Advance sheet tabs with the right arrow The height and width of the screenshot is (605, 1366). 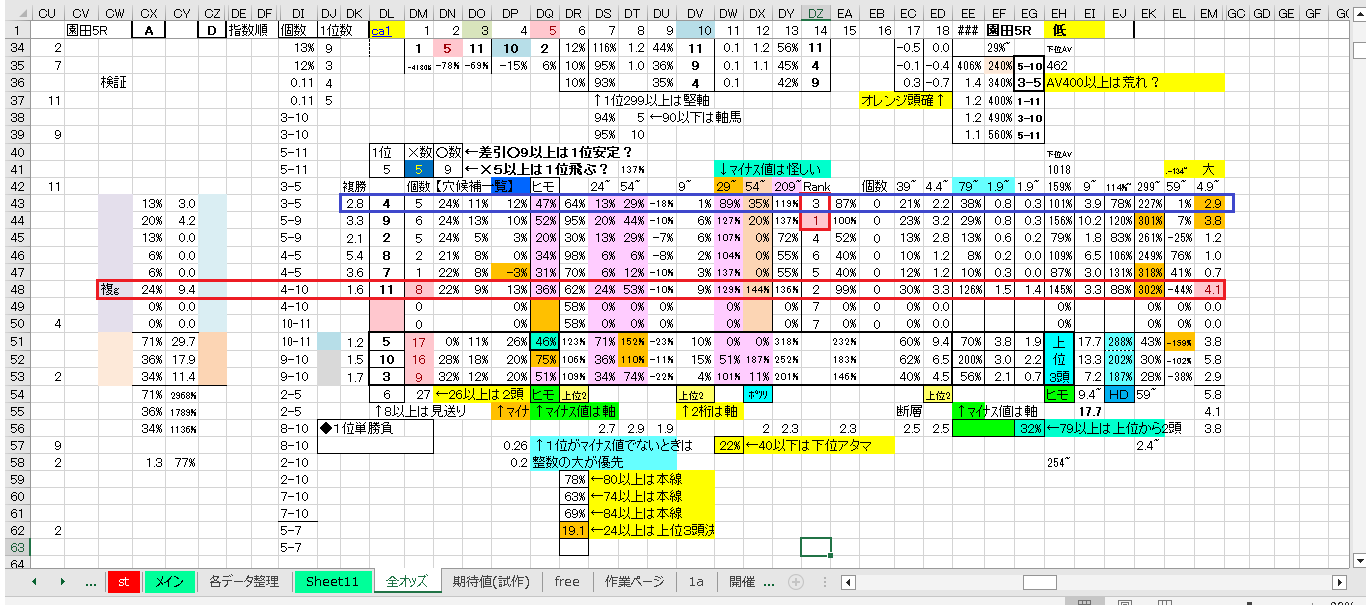pos(62,582)
